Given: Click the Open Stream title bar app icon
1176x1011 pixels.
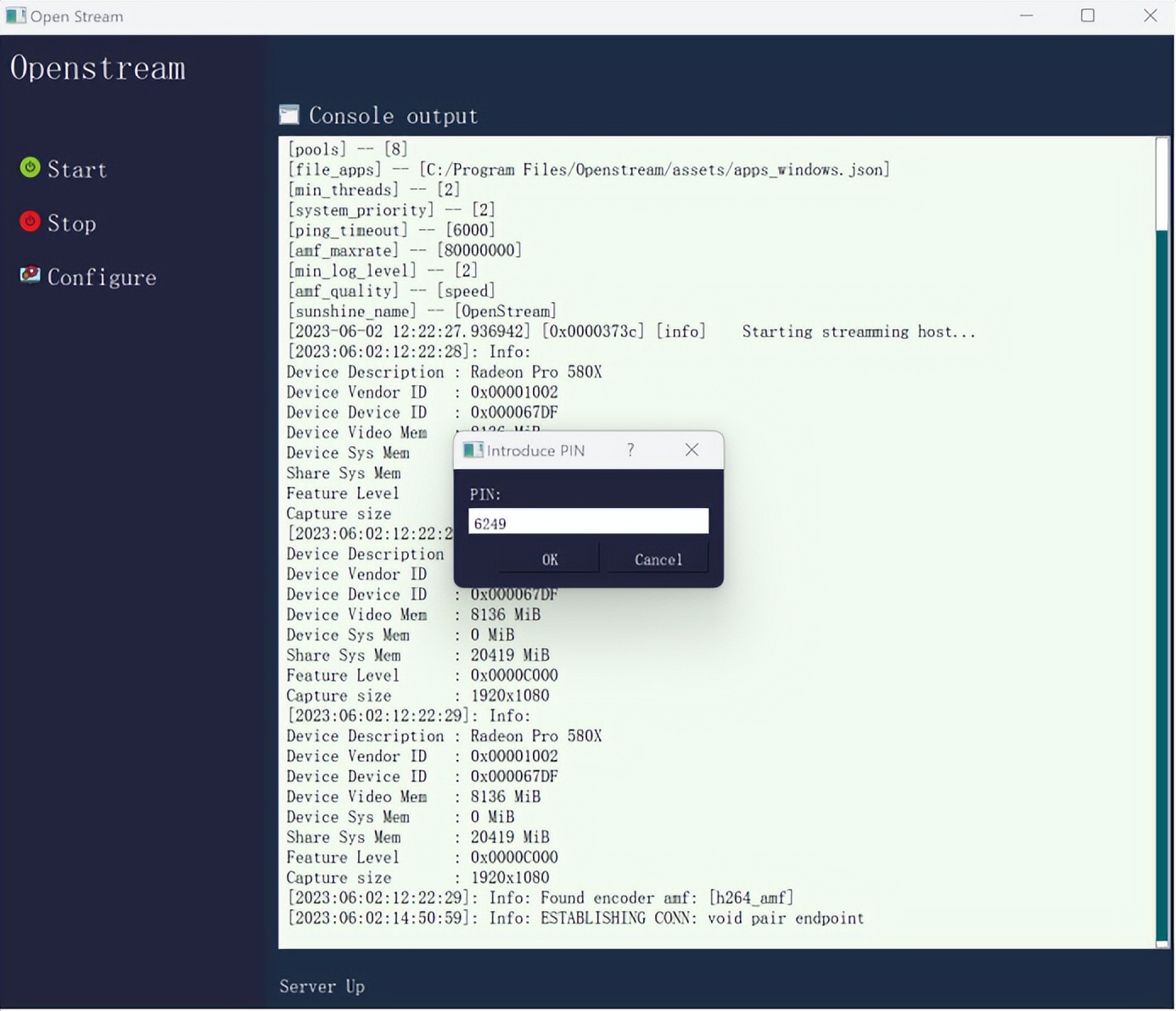Looking at the screenshot, I should point(15,15).
